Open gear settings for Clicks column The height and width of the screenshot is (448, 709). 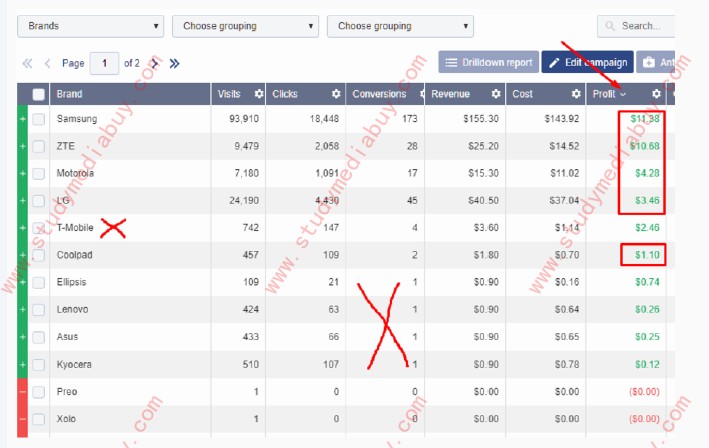pos(336,94)
